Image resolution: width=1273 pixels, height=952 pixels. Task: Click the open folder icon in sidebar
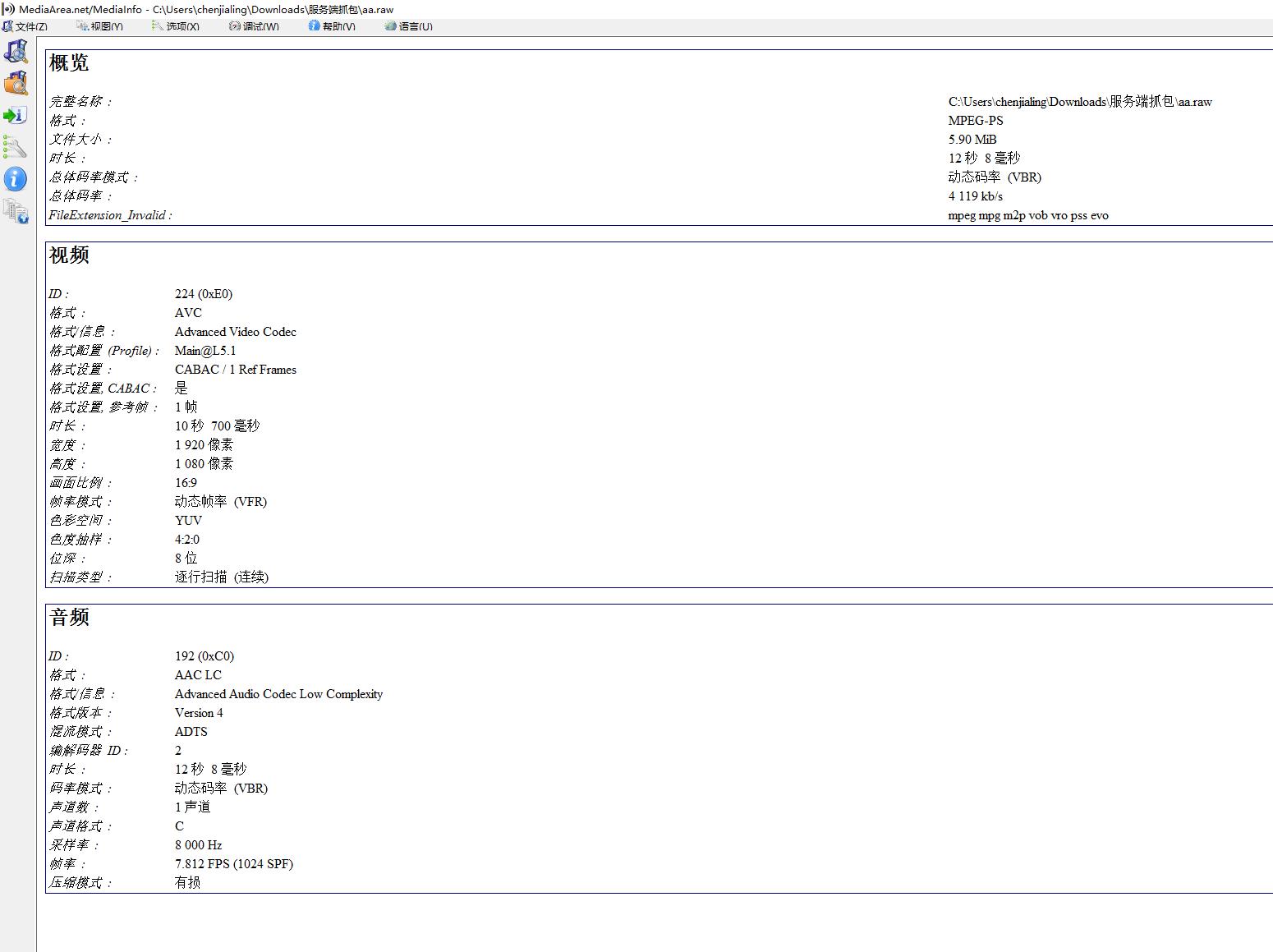tap(16, 83)
